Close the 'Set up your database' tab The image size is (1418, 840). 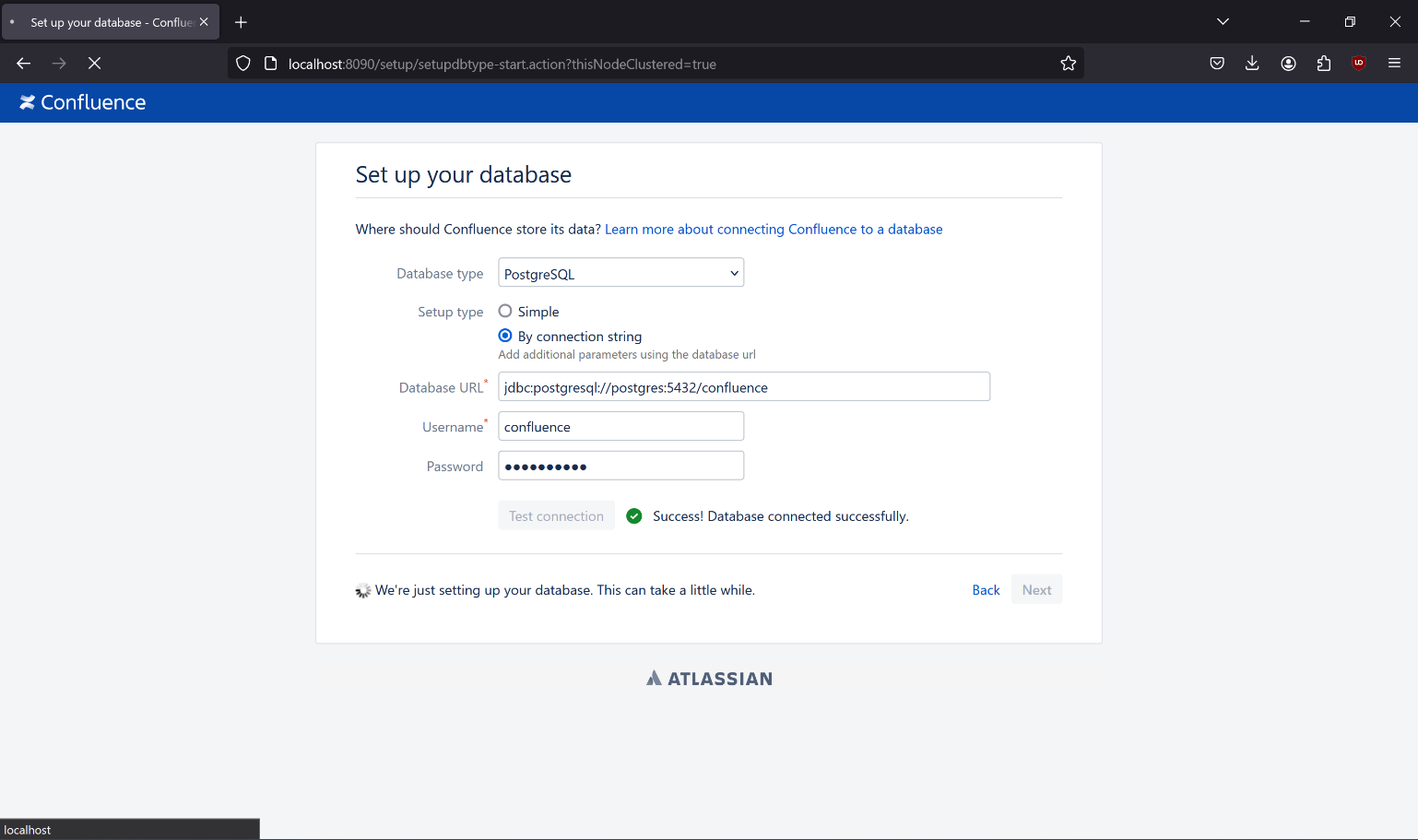[204, 22]
